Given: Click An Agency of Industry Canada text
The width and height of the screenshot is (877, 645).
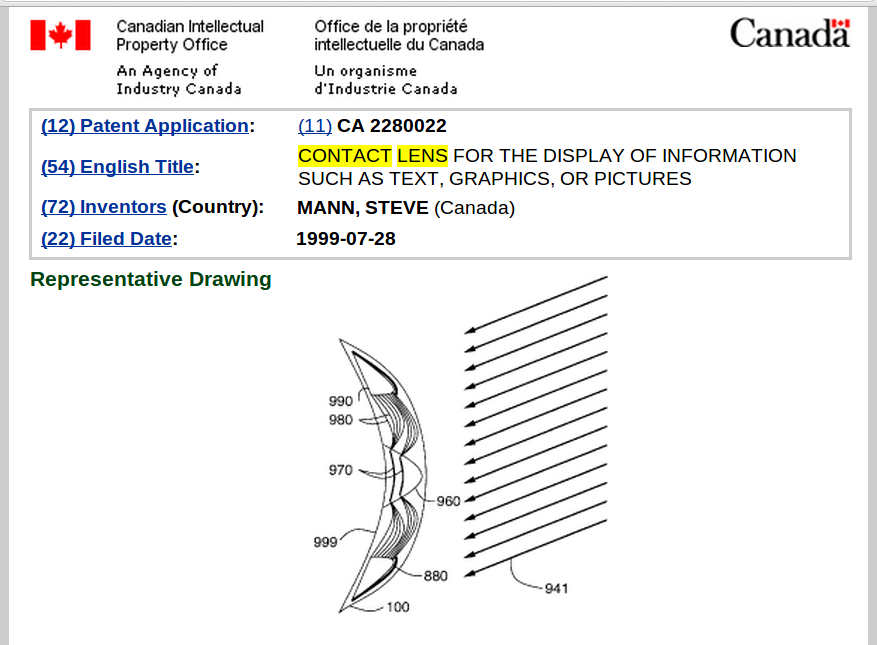Looking at the screenshot, I should coord(179,79).
